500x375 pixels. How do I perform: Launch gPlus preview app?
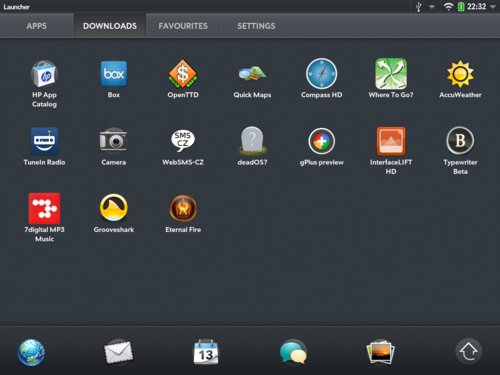322,141
